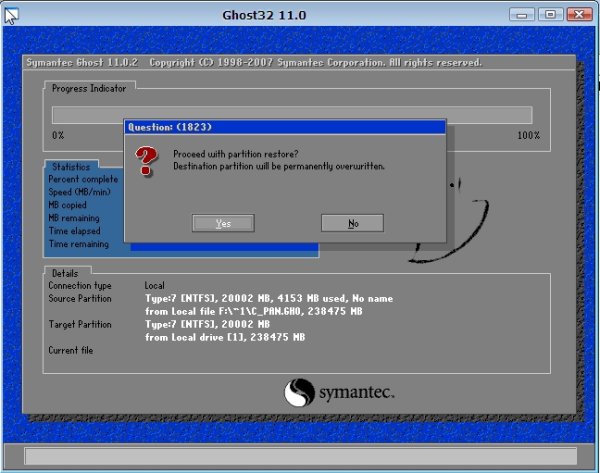The height and width of the screenshot is (473, 600).
Task: Click the Progress Indicator group label
Action: (90, 88)
